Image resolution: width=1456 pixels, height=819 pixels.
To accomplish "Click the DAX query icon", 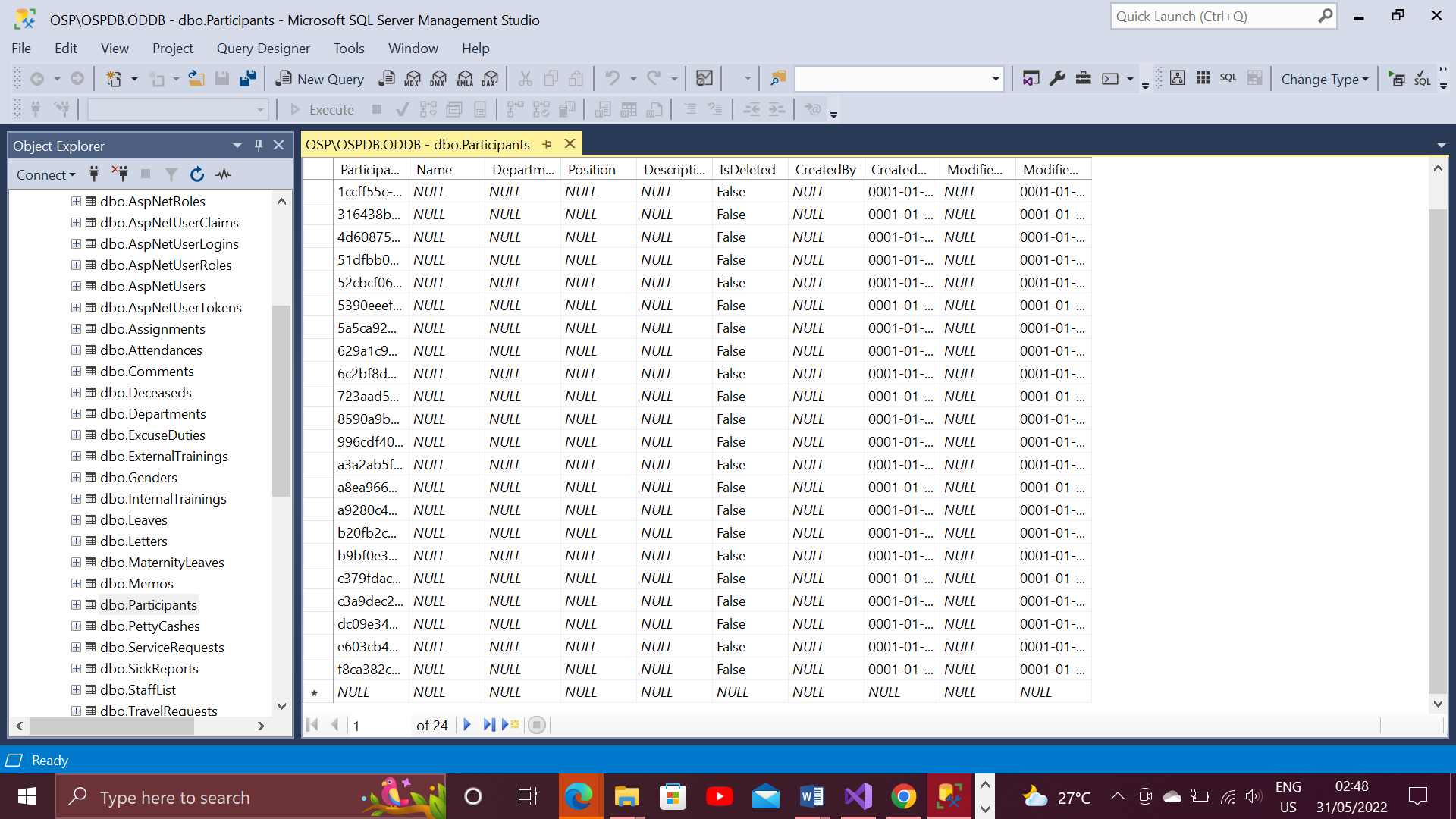I will (x=491, y=79).
